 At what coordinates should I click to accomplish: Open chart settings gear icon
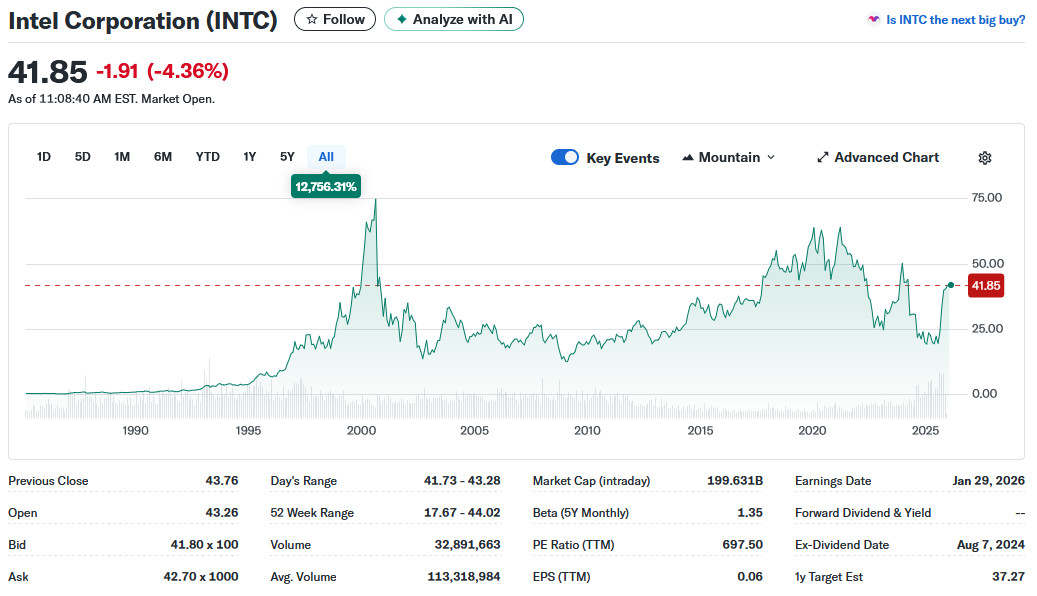984,158
